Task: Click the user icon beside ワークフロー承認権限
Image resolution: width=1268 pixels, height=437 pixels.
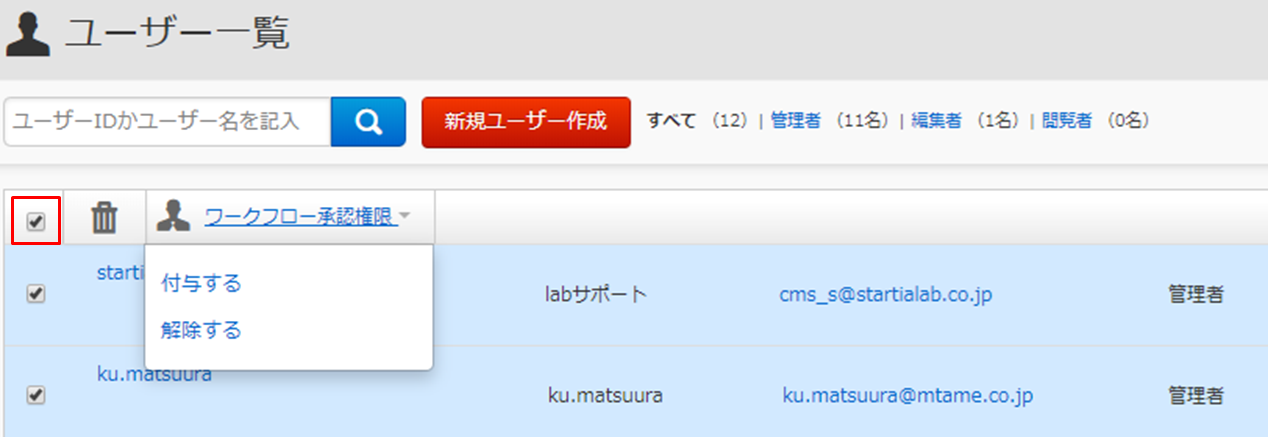Action: (x=174, y=216)
